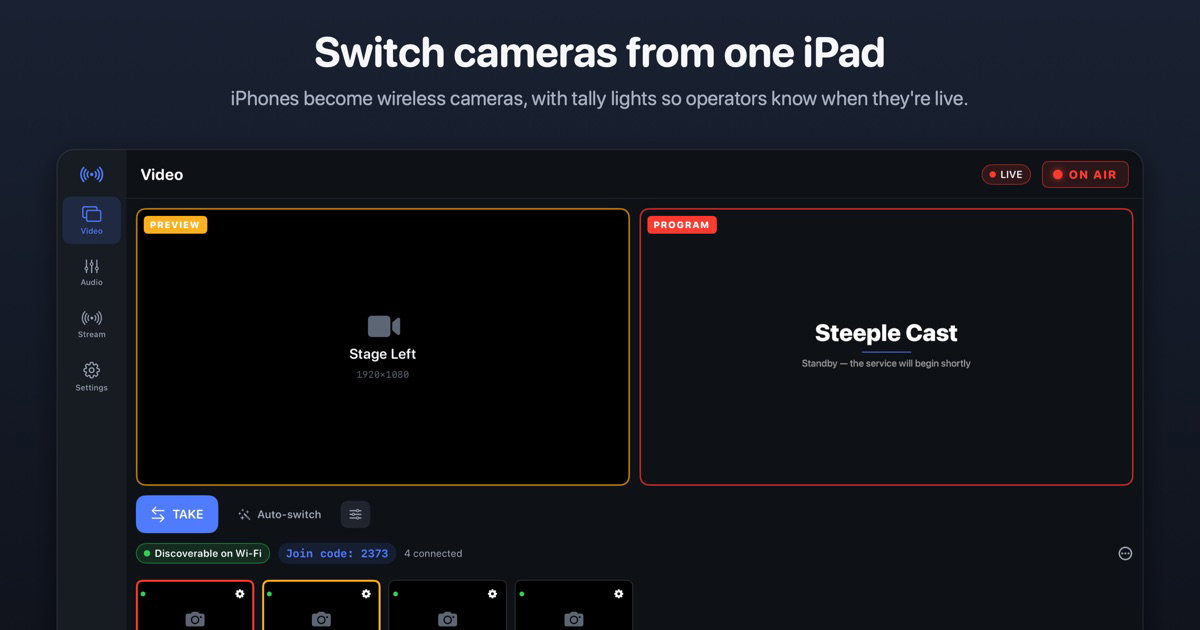
Task: Click the TAKE button
Action: click(177, 514)
